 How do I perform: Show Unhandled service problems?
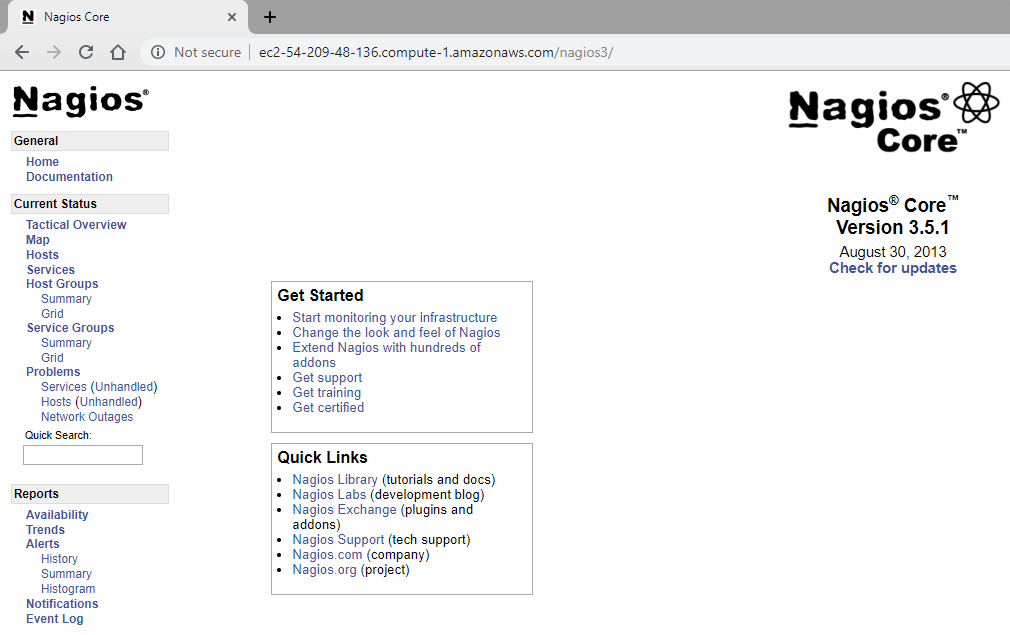[125, 387]
